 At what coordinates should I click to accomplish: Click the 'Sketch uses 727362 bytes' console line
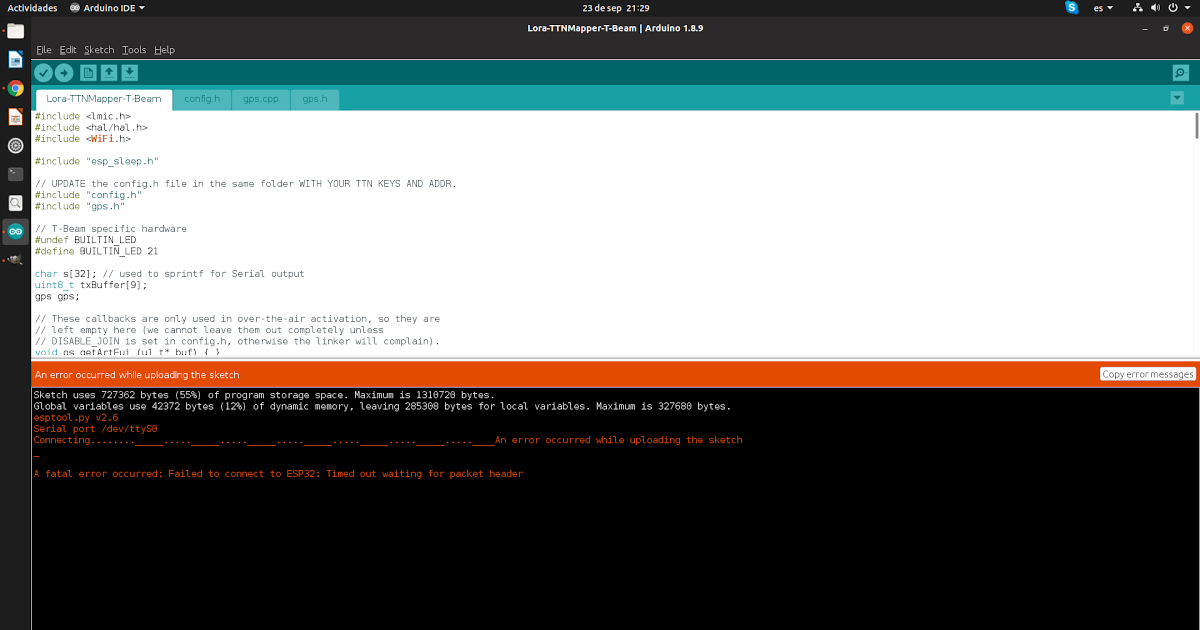264,396
